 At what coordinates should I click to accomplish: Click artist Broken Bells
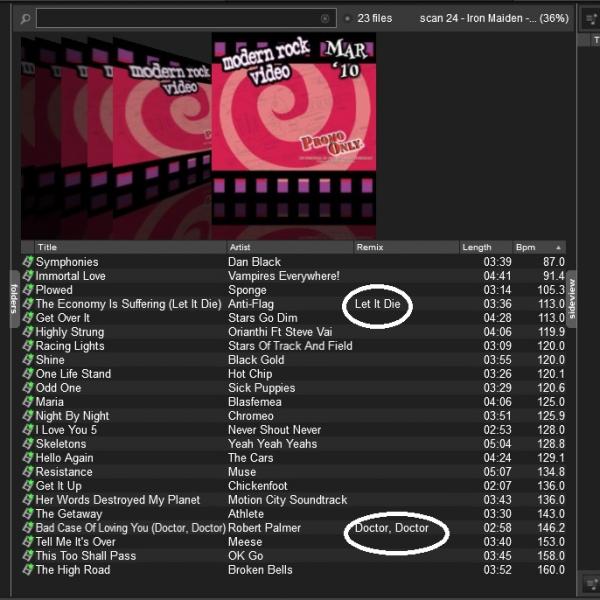click(x=260, y=570)
